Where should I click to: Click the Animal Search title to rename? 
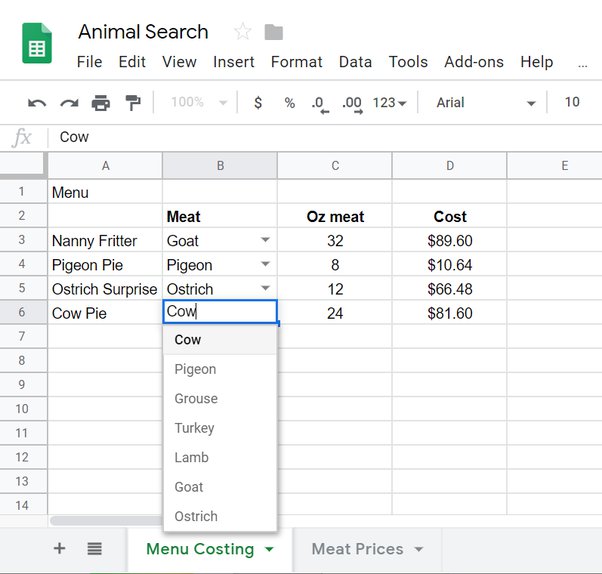(143, 31)
